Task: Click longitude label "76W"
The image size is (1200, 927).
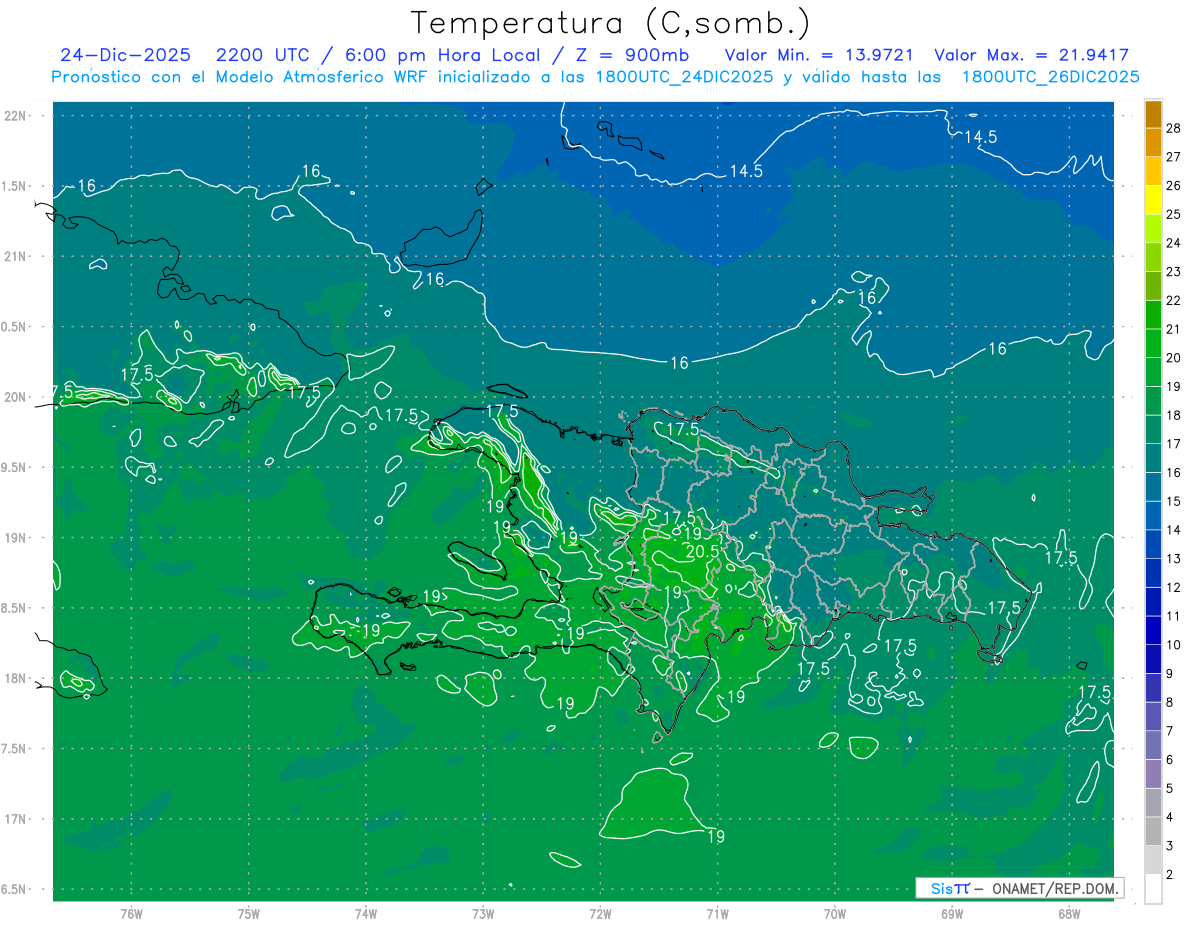Action: [x=131, y=914]
